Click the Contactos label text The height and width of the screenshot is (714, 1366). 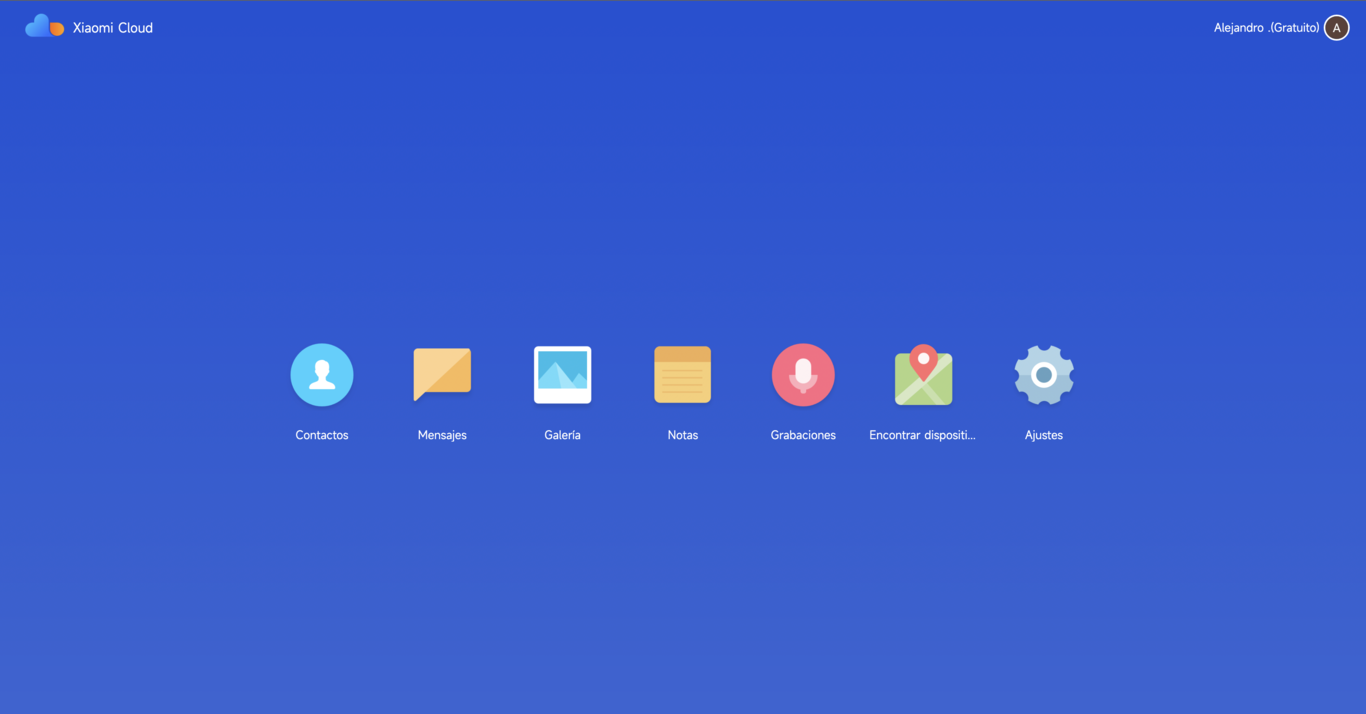tap(321, 434)
